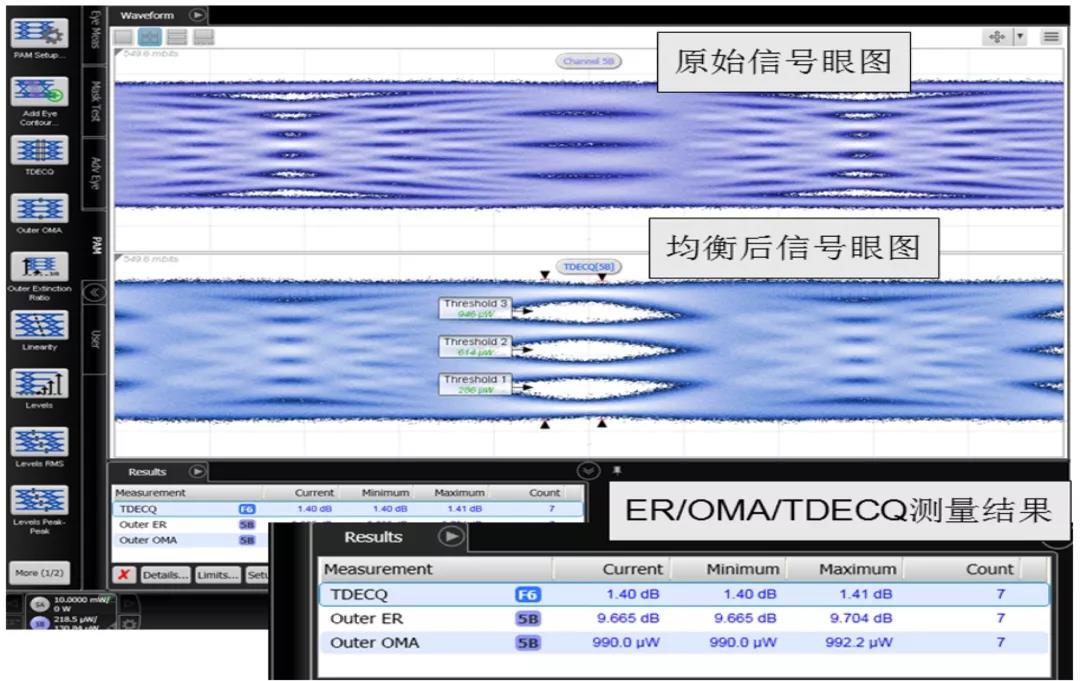1080x681 pixels.
Task: Switch to the Eye Meas tab
Action: click(94, 30)
